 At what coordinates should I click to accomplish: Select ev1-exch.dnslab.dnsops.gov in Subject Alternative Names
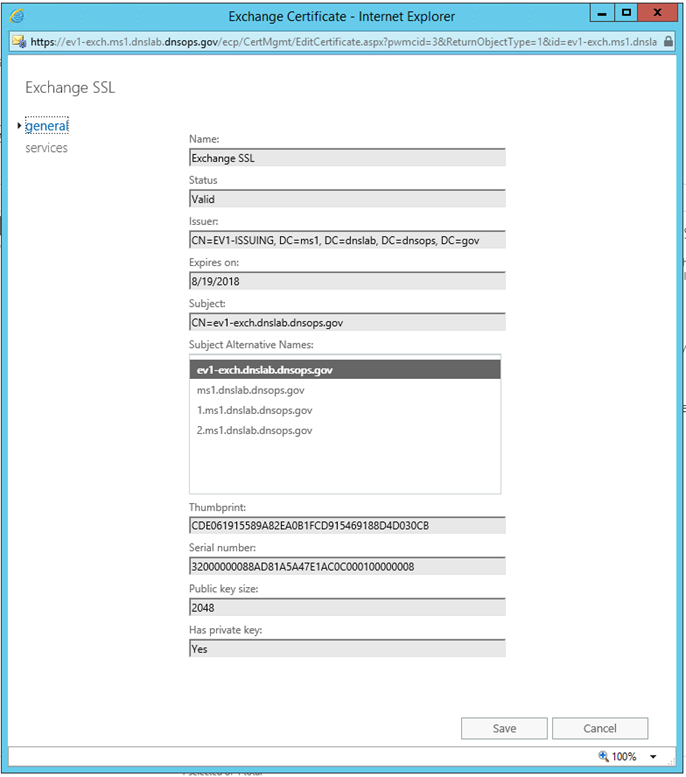pyautogui.click(x=344, y=370)
